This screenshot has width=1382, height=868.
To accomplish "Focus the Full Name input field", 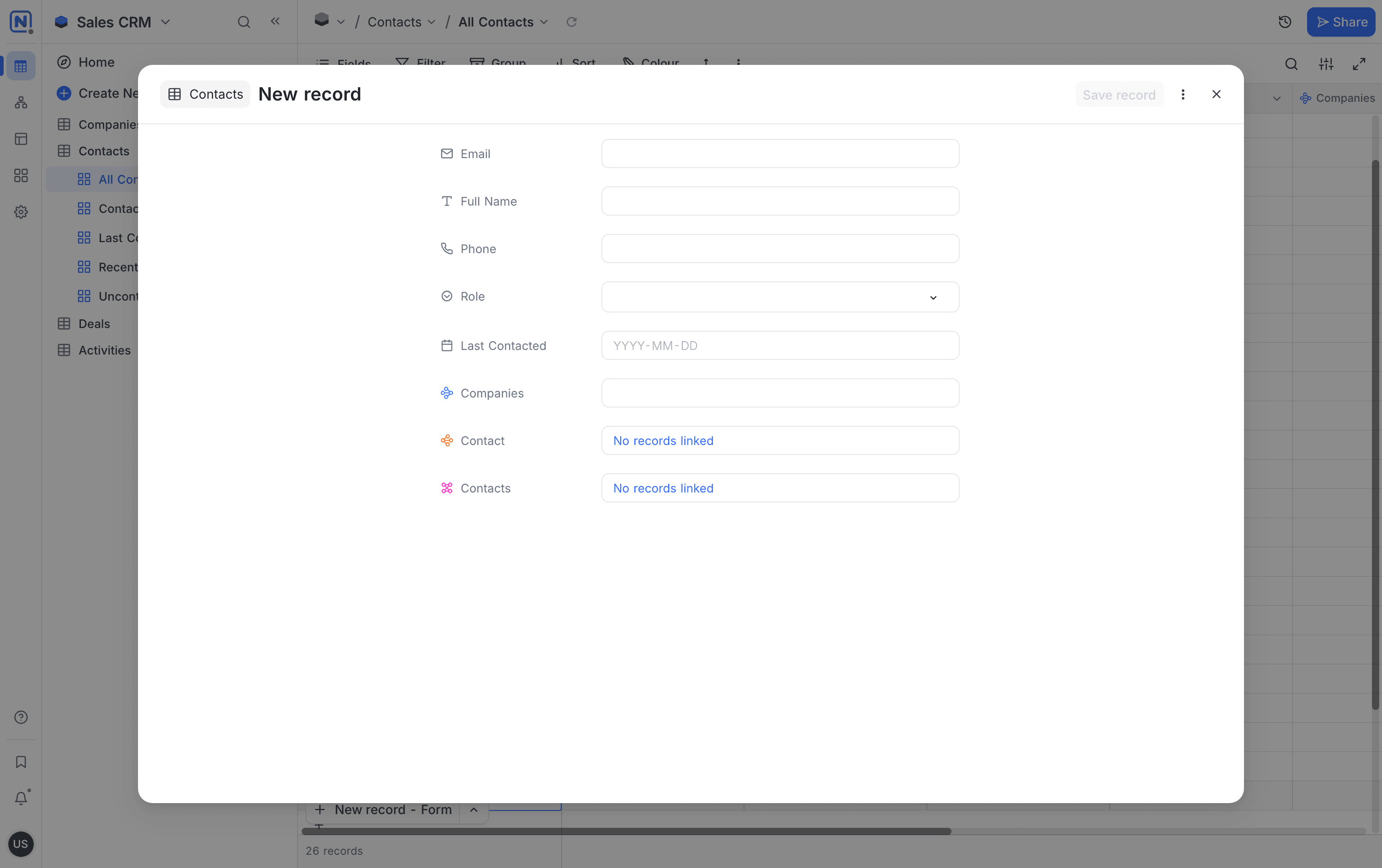I will [780, 201].
